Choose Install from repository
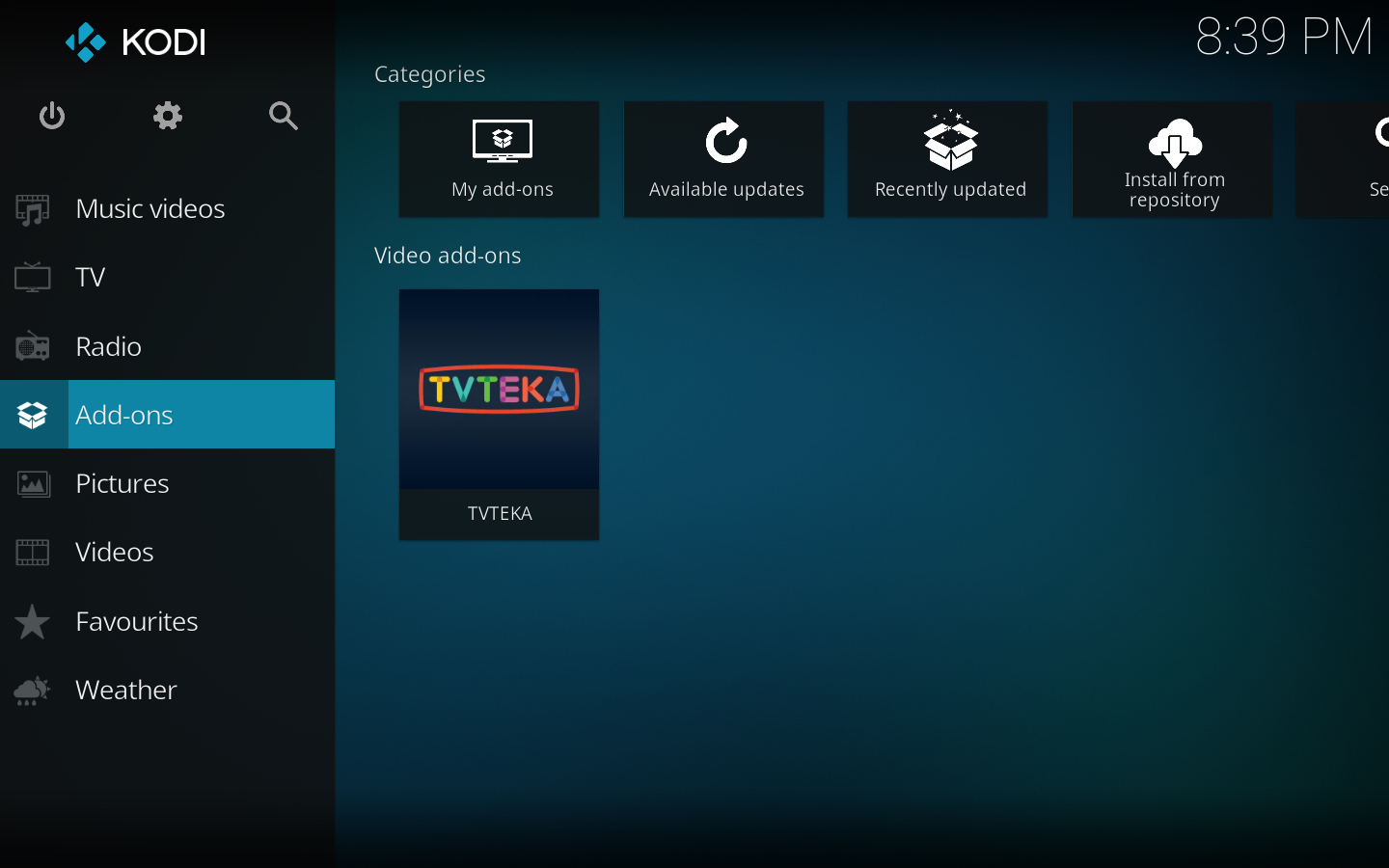Image resolution: width=1389 pixels, height=868 pixels. (x=1173, y=159)
